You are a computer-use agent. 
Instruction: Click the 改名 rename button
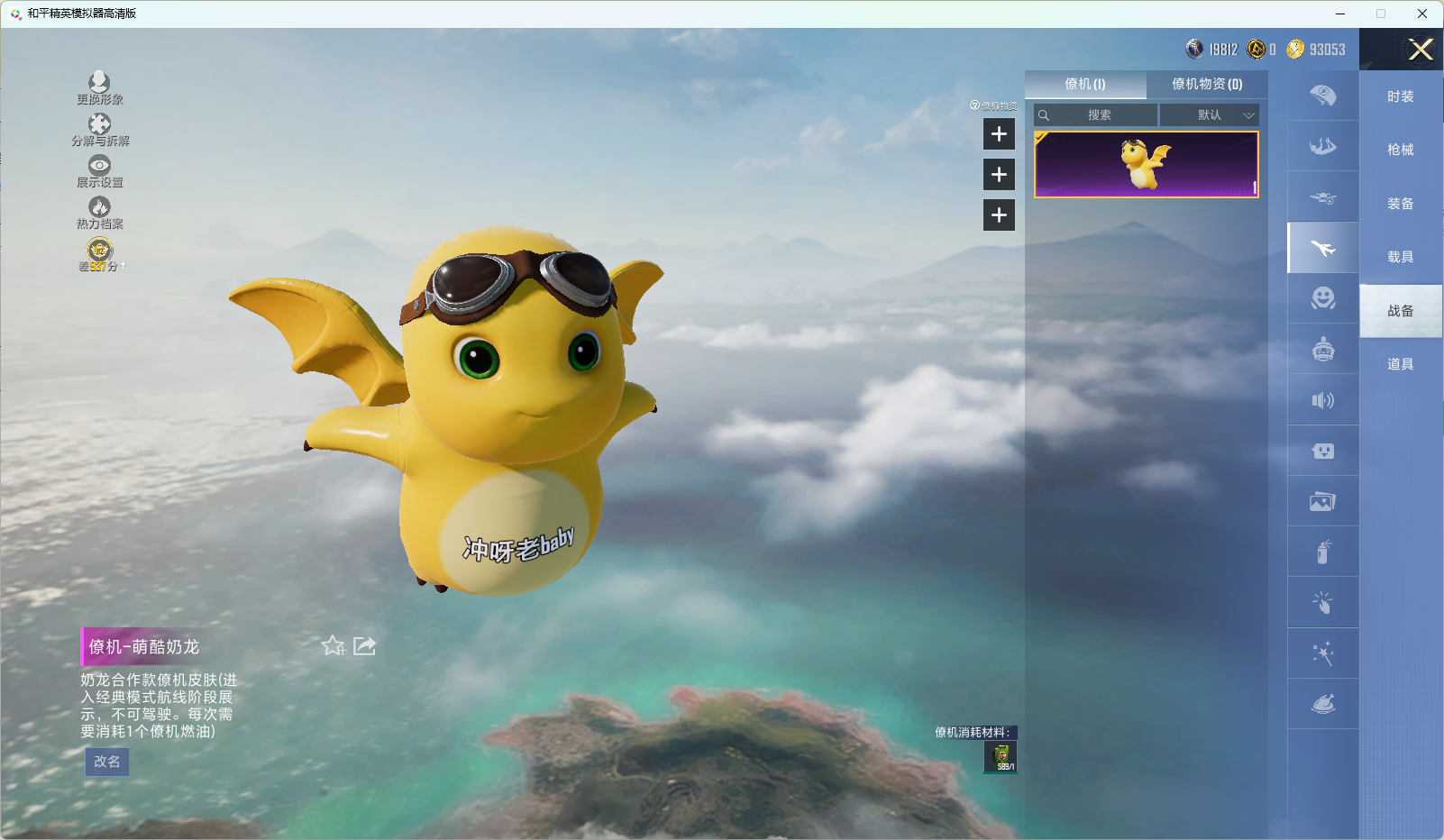[107, 762]
